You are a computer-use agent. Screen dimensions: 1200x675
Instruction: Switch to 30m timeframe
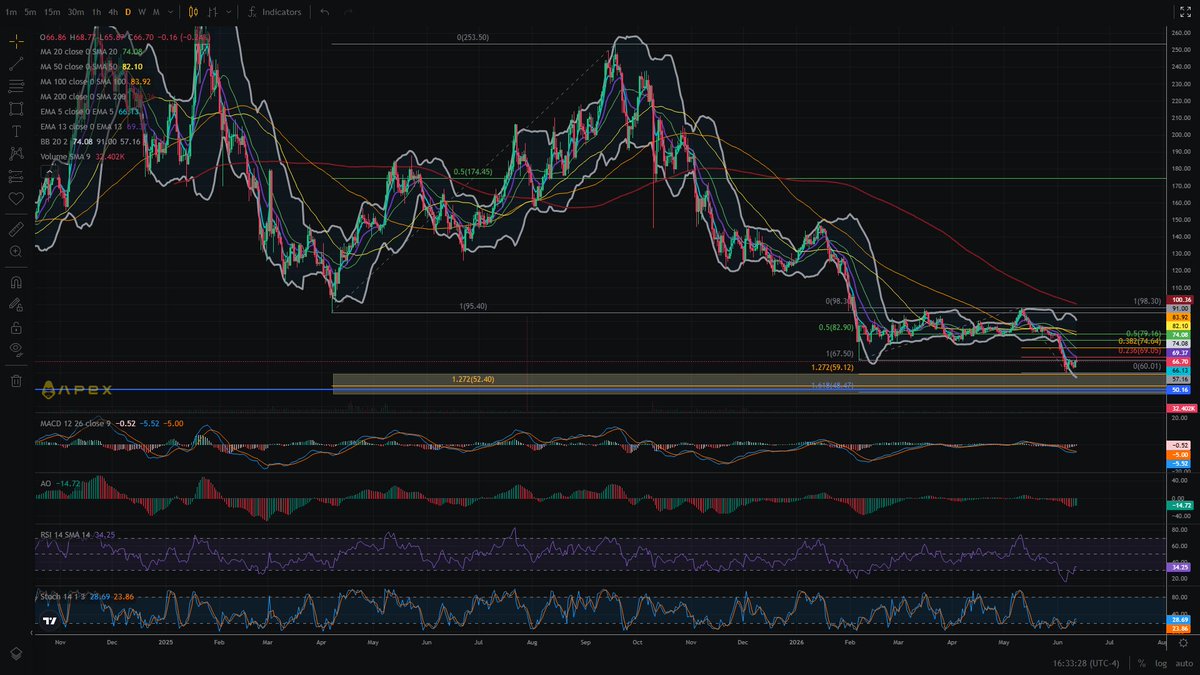pyautogui.click(x=76, y=12)
